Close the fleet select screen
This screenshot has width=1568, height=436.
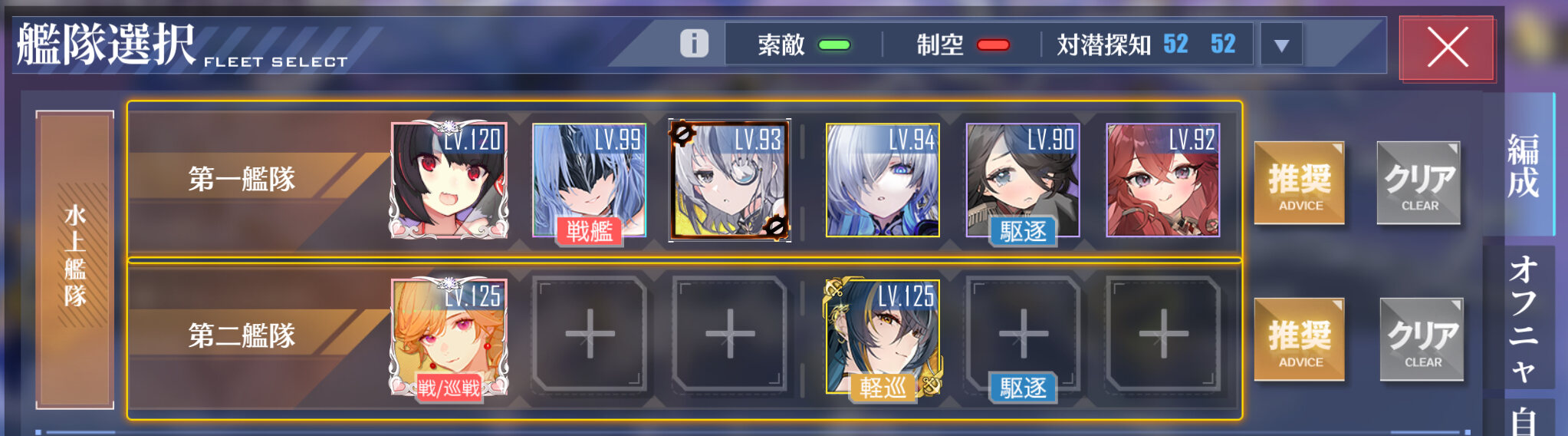tap(1447, 48)
